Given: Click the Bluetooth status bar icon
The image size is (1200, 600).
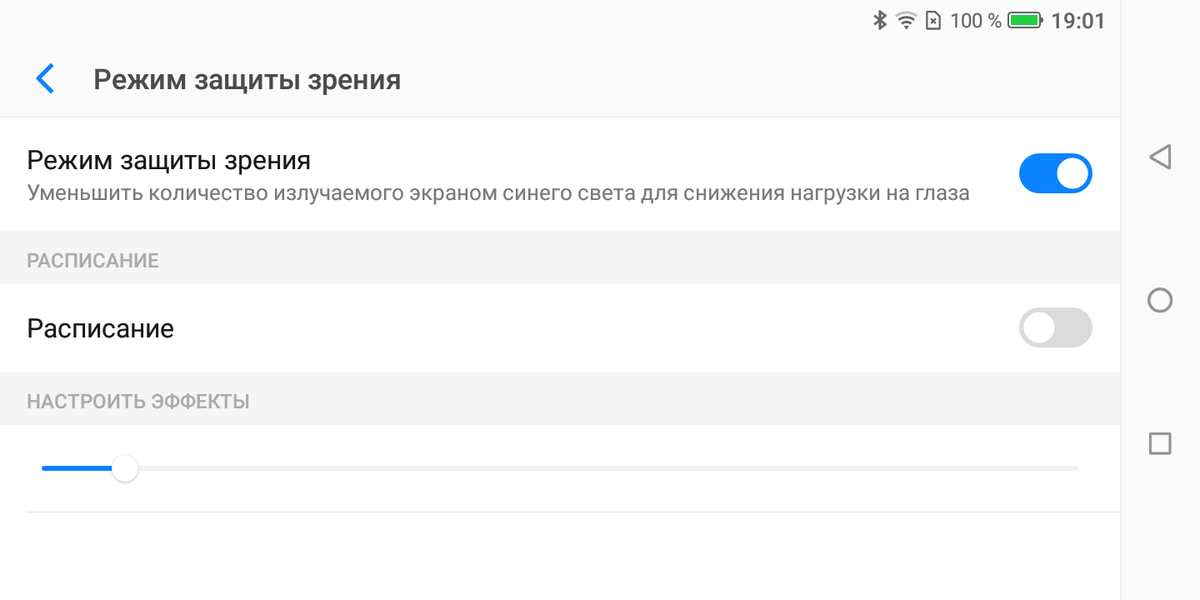Looking at the screenshot, I should pyautogui.click(x=880, y=20).
